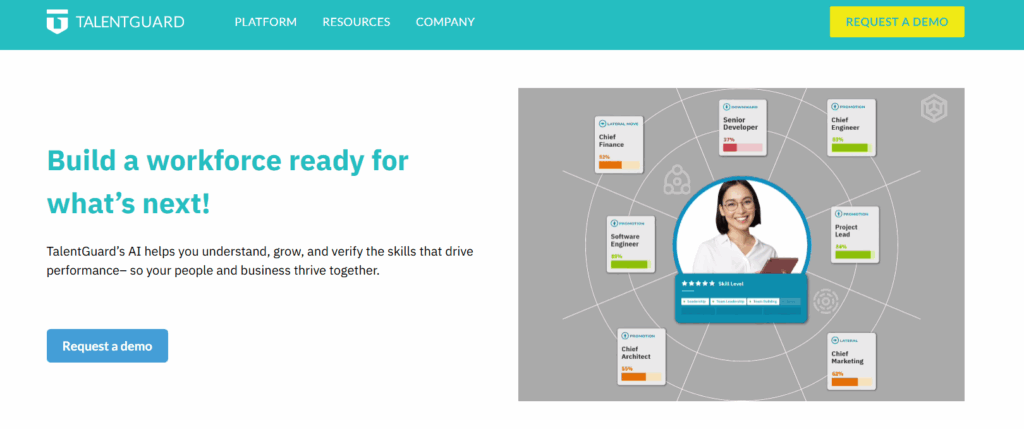1024x429 pixels.
Task: Click the blue Request a demo button
Action: pyautogui.click(x=107, y=346)
